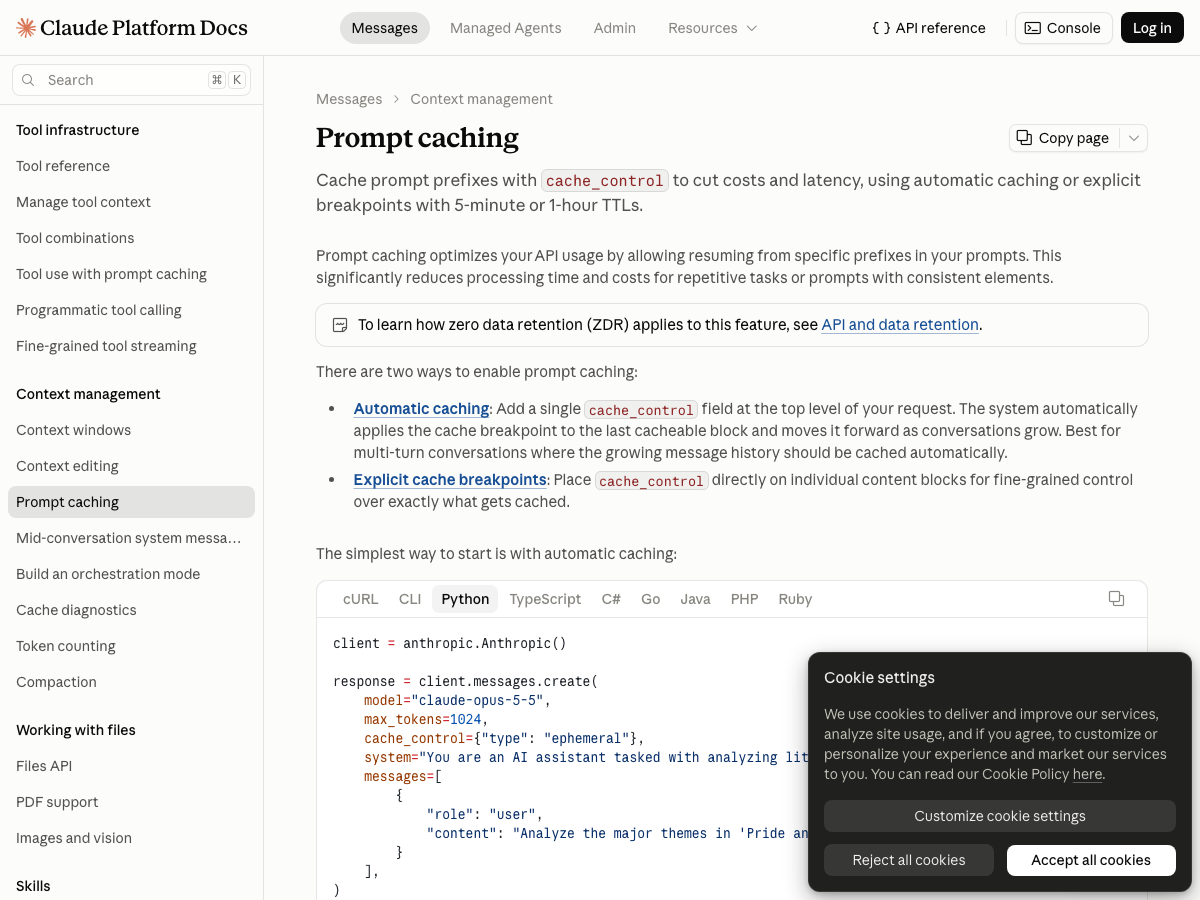Click the Tool infrastructure heading

pos(78,130)
